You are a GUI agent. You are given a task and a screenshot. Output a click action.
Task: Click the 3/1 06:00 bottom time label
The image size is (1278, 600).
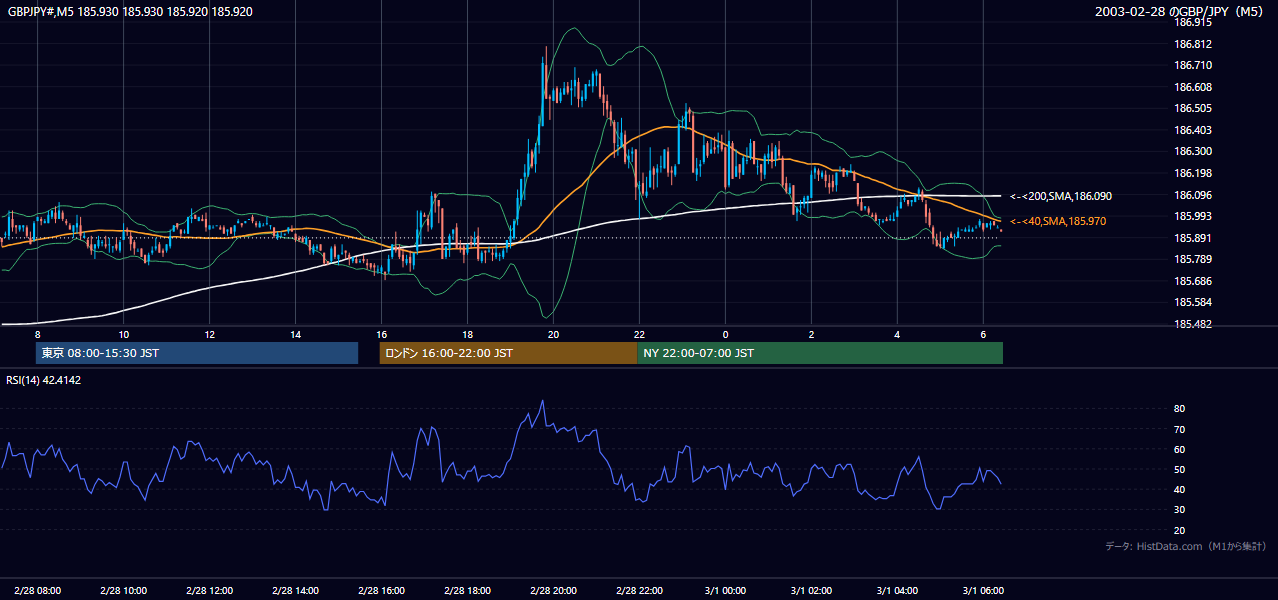983,591
